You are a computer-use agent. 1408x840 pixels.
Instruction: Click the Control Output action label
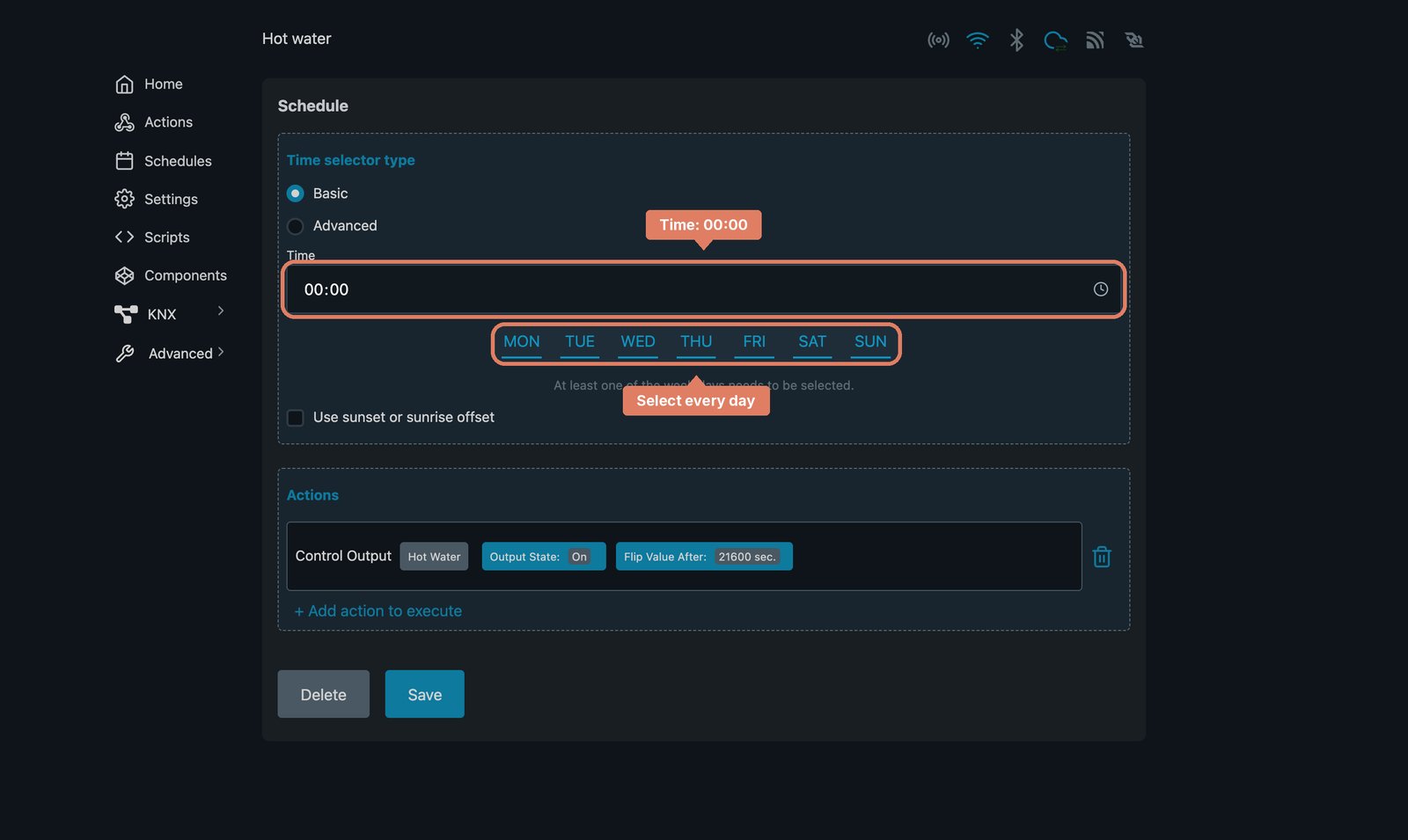[x=343, y=556]
